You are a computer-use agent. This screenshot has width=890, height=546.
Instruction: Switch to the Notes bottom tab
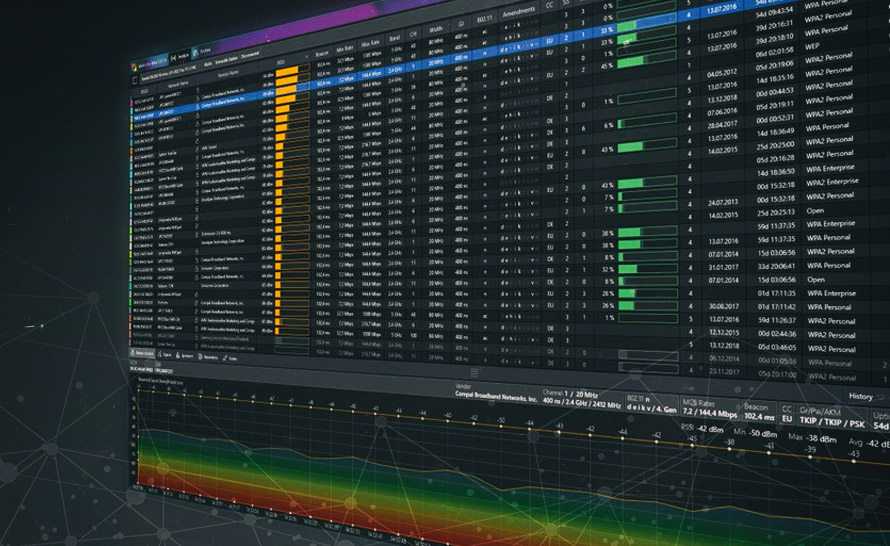coord(230,358)
